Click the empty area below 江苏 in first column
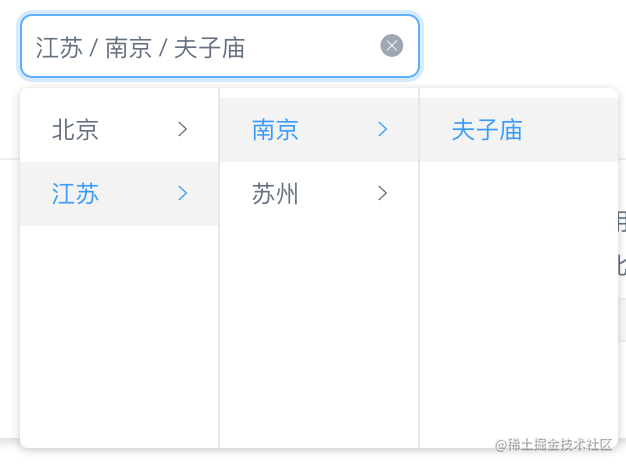The width and height of the screenshot is (626, 466). 119,335
